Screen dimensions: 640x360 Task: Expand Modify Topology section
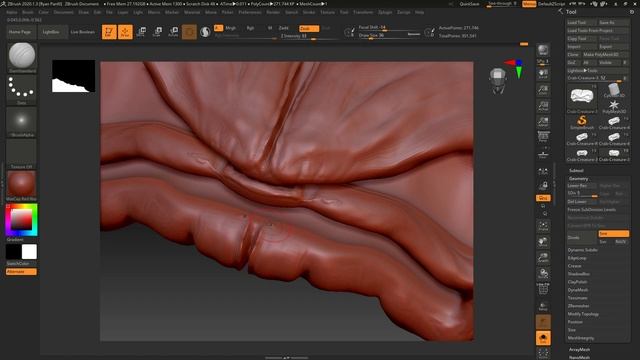[x=583, y=314]
